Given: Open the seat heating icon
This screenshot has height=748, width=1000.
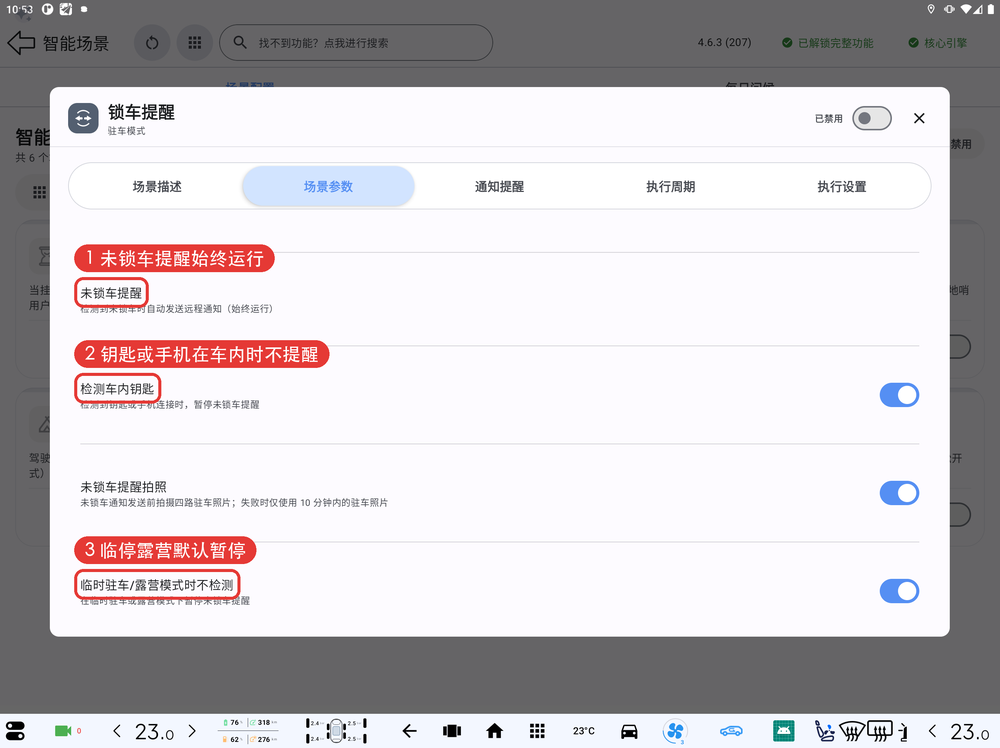Looking at the screenshot, I should [824, 731].
